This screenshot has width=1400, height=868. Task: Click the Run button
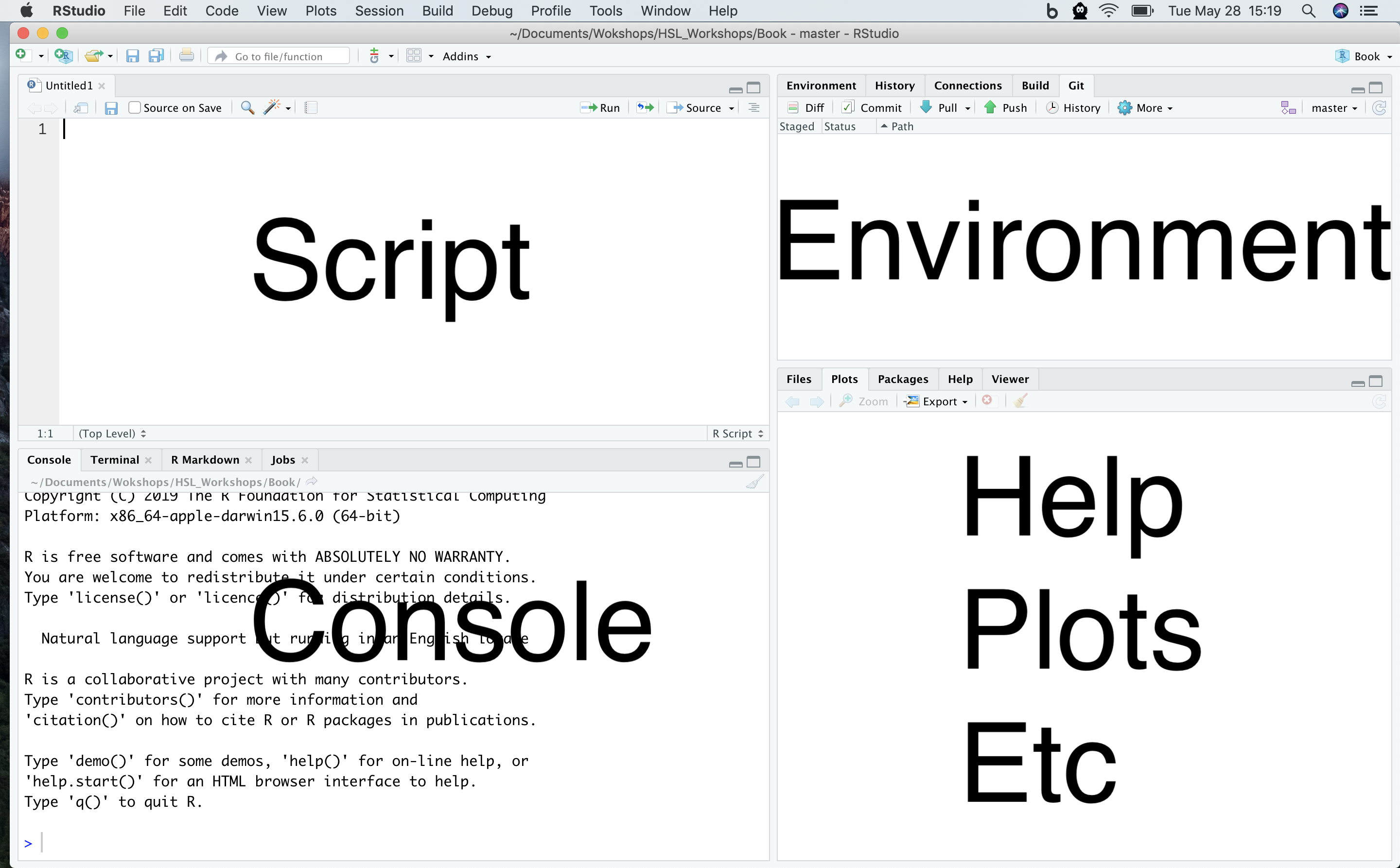pyautogui.click(x=600, y=108)
